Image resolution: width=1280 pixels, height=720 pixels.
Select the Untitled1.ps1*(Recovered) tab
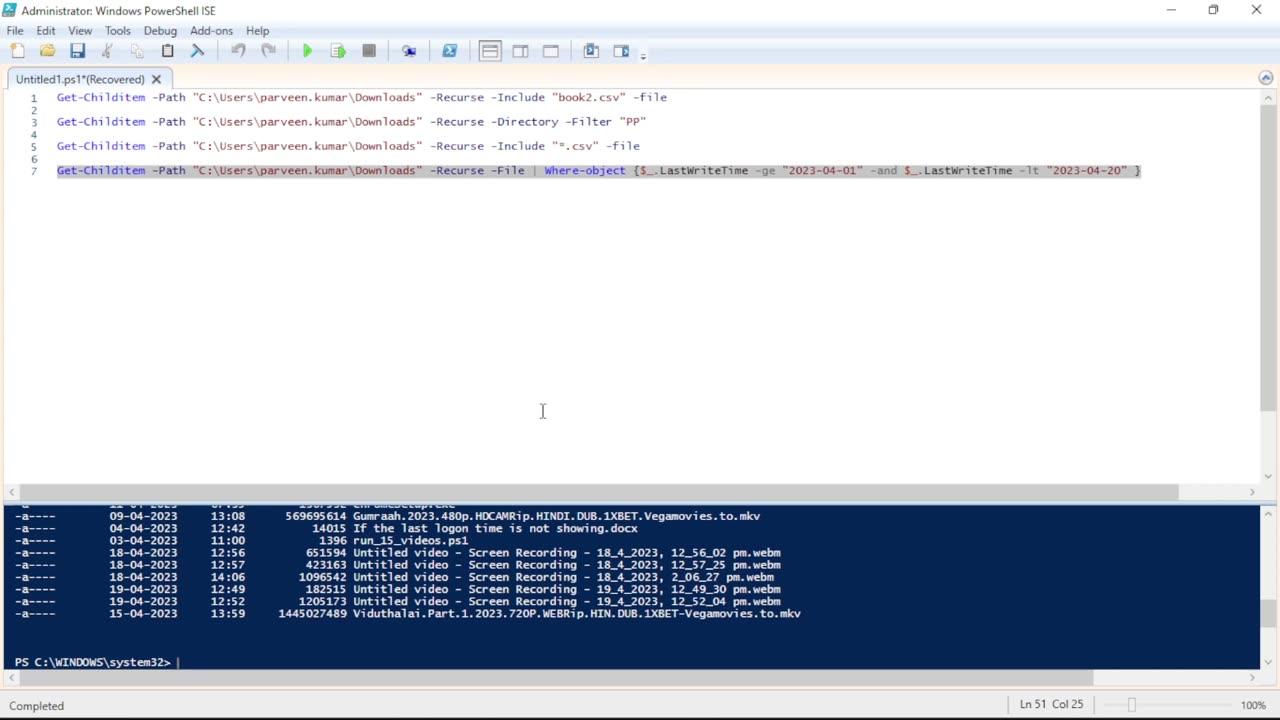(x=80, y=79)
